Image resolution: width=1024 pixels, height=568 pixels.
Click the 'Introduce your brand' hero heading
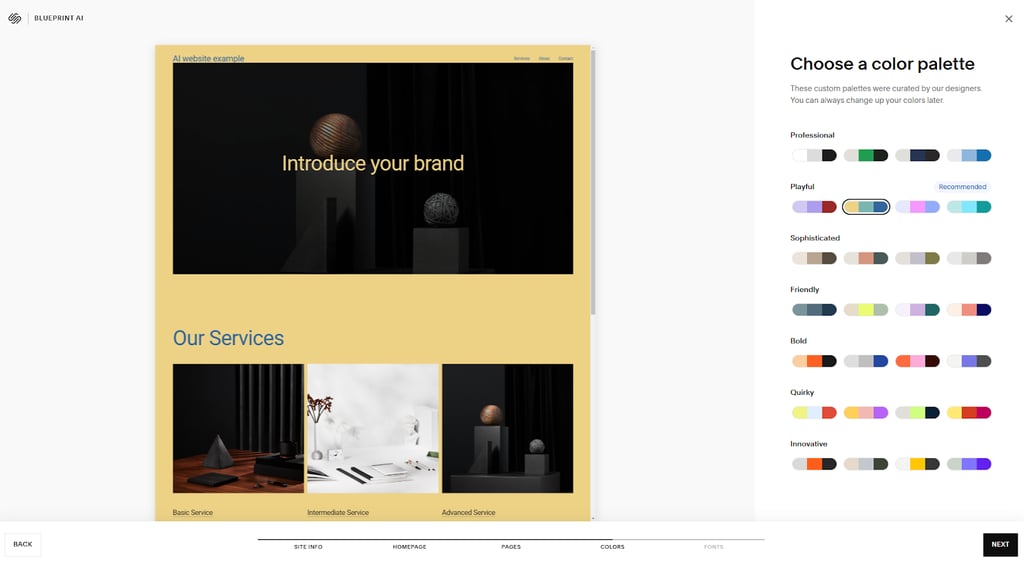coord(373,163)
